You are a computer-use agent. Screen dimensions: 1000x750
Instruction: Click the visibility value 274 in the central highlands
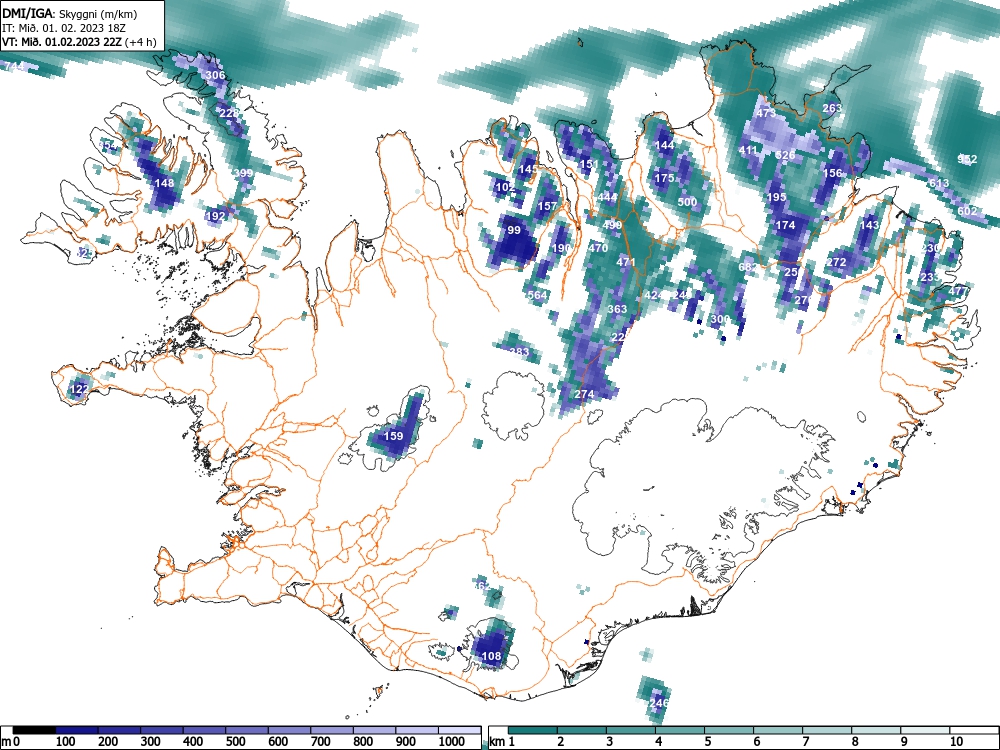point(584,394)
